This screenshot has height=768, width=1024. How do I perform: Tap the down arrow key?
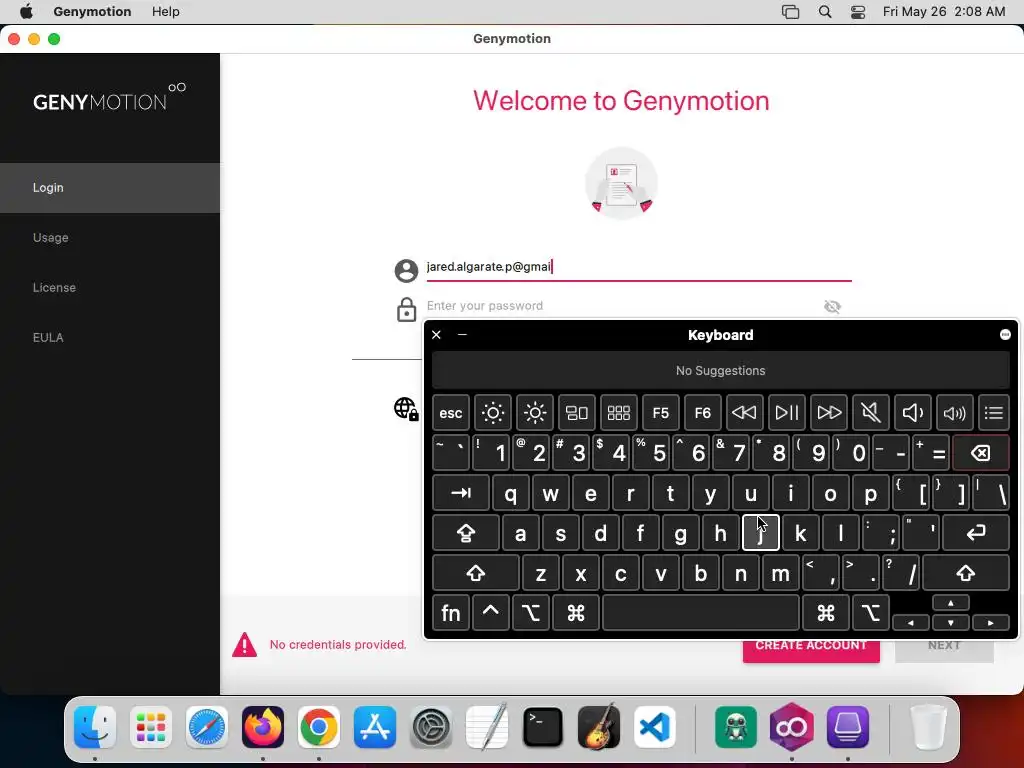(951, 623)
